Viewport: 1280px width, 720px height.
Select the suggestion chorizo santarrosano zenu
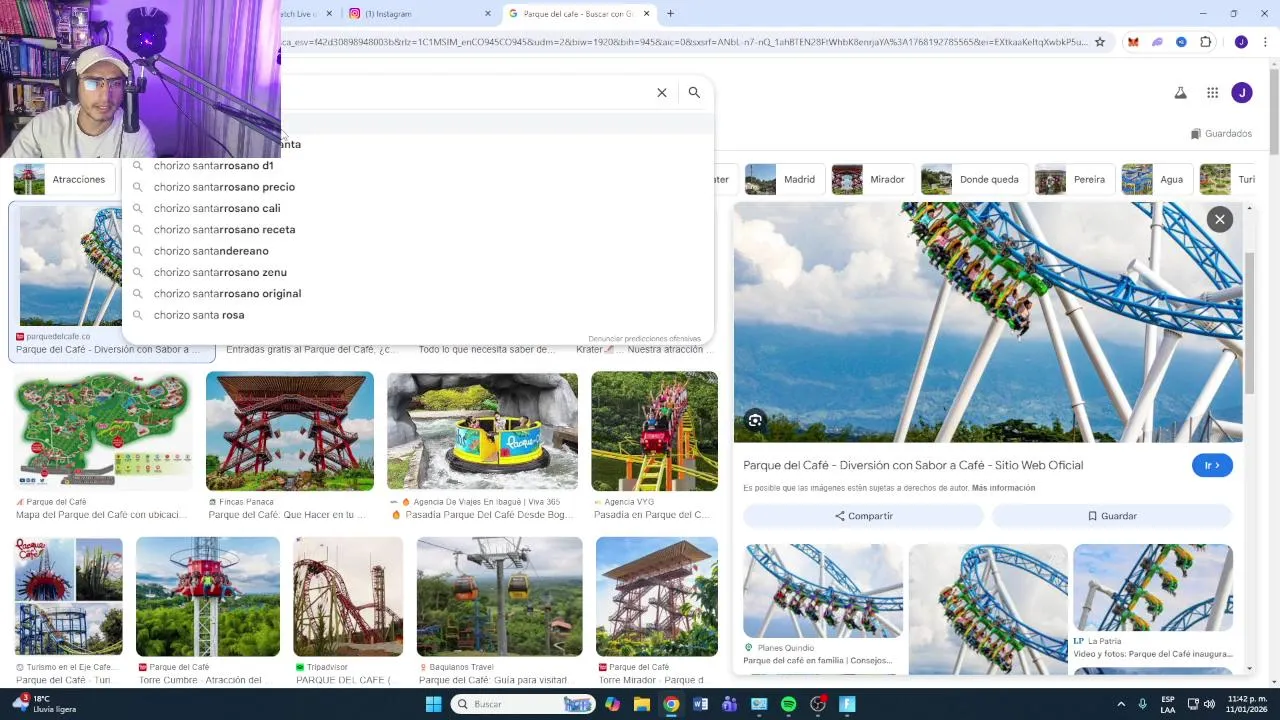point(418,272)
